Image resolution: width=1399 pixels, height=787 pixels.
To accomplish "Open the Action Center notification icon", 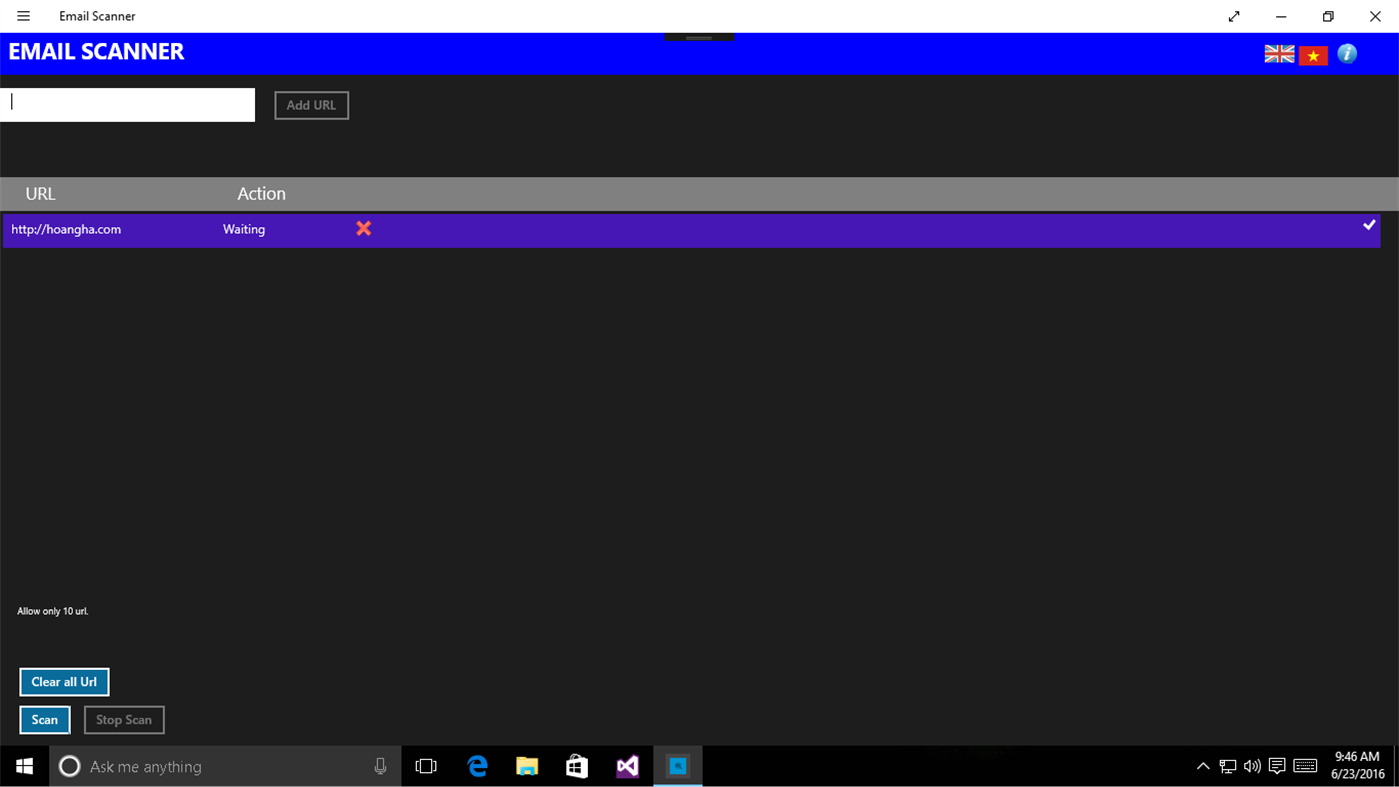I will (1277, 766).
